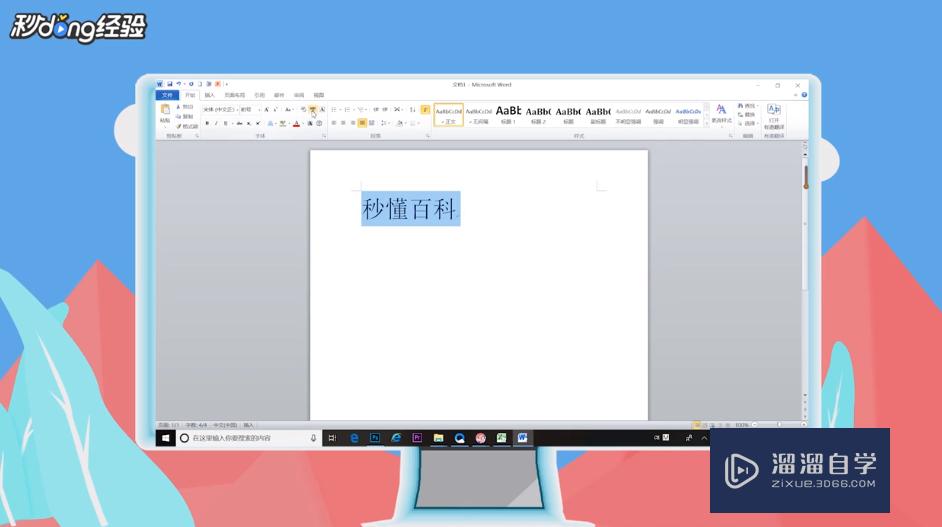Viewport: 942px width, 527px height.
Task: Open the Font dialog launcher
Action: [324, 136]
